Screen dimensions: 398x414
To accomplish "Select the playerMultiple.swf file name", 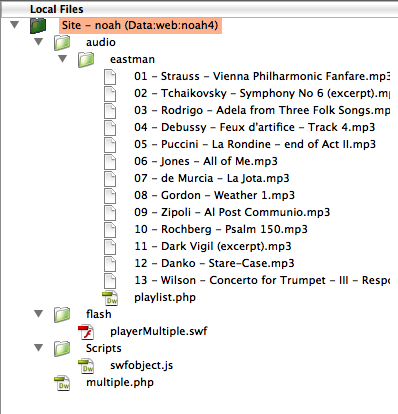I will (x=159, y=331).
